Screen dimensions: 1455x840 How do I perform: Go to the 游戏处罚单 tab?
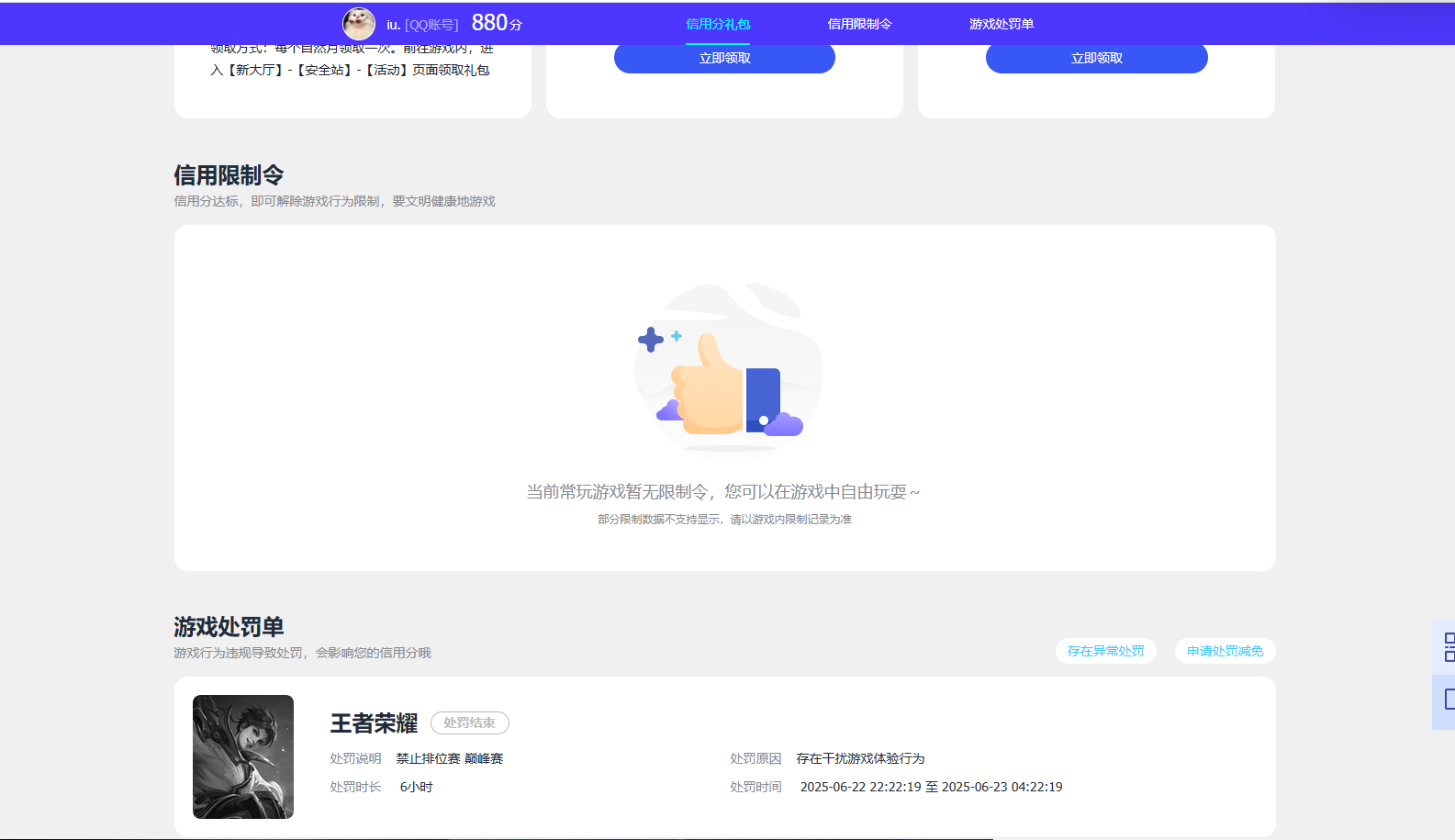pos(1002,24)
